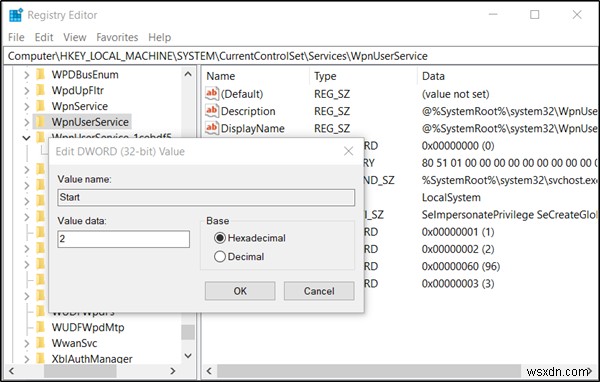Click the 0x00000000 (0) data value

click(458, 145)
